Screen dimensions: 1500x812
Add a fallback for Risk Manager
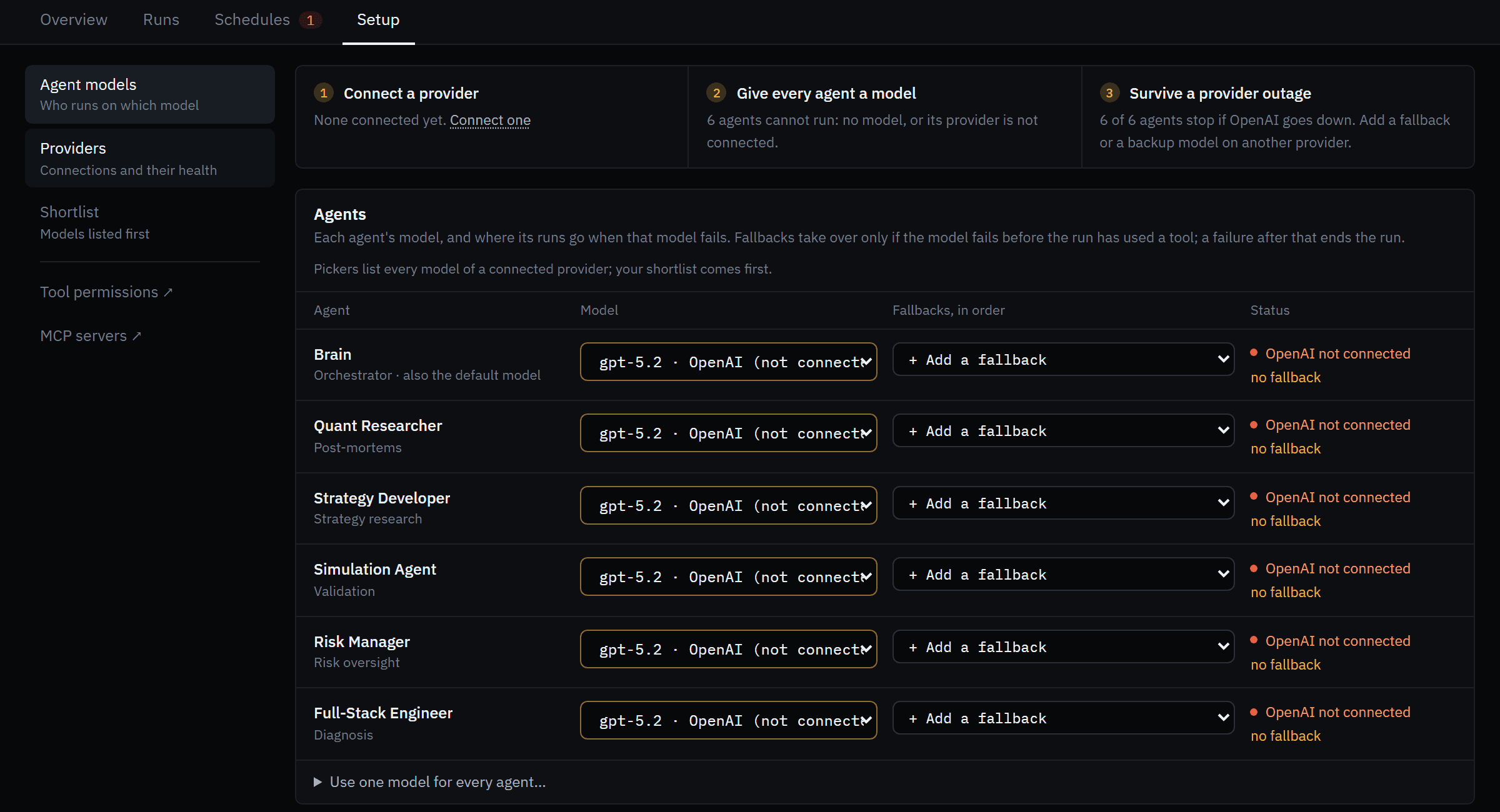click(1063, 647)
